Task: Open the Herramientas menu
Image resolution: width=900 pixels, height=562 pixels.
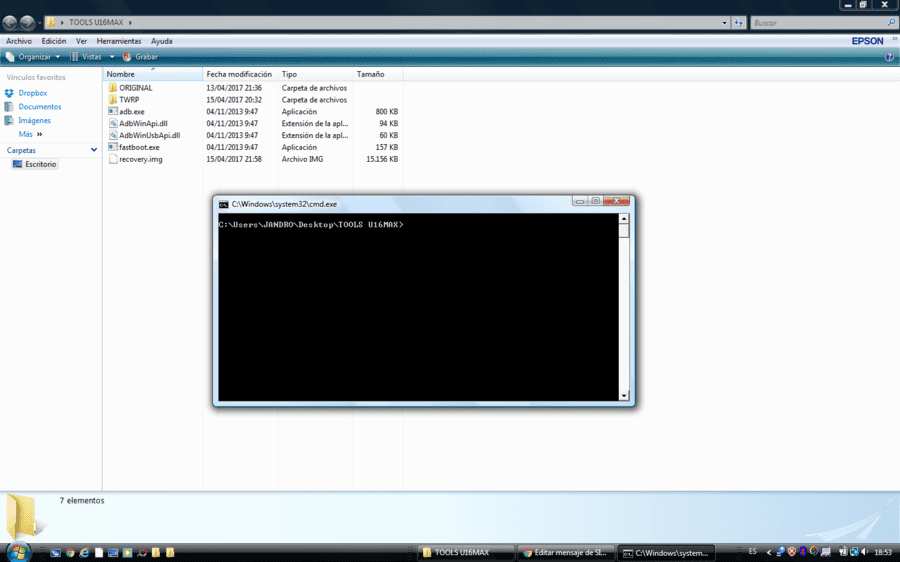Action: tap(119, 41)
